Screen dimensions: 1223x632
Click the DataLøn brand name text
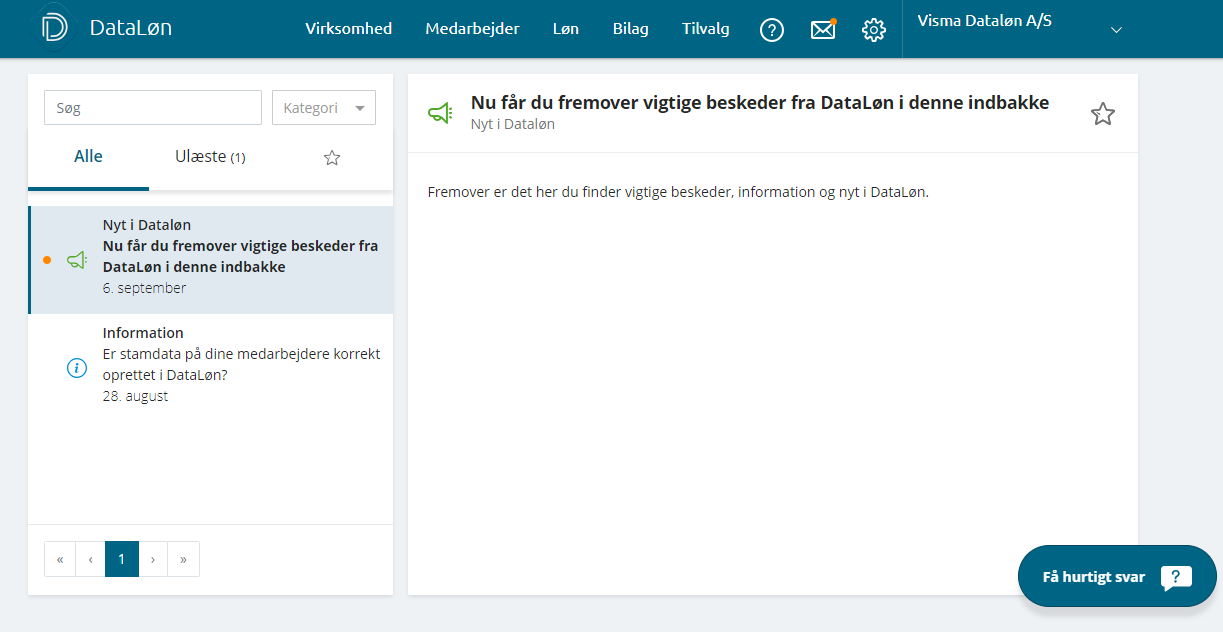point(131,28)
